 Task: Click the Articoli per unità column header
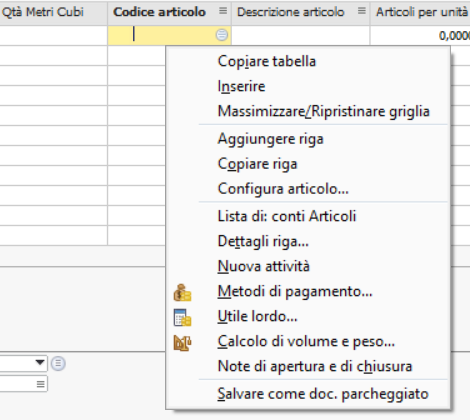coord(420,12)
